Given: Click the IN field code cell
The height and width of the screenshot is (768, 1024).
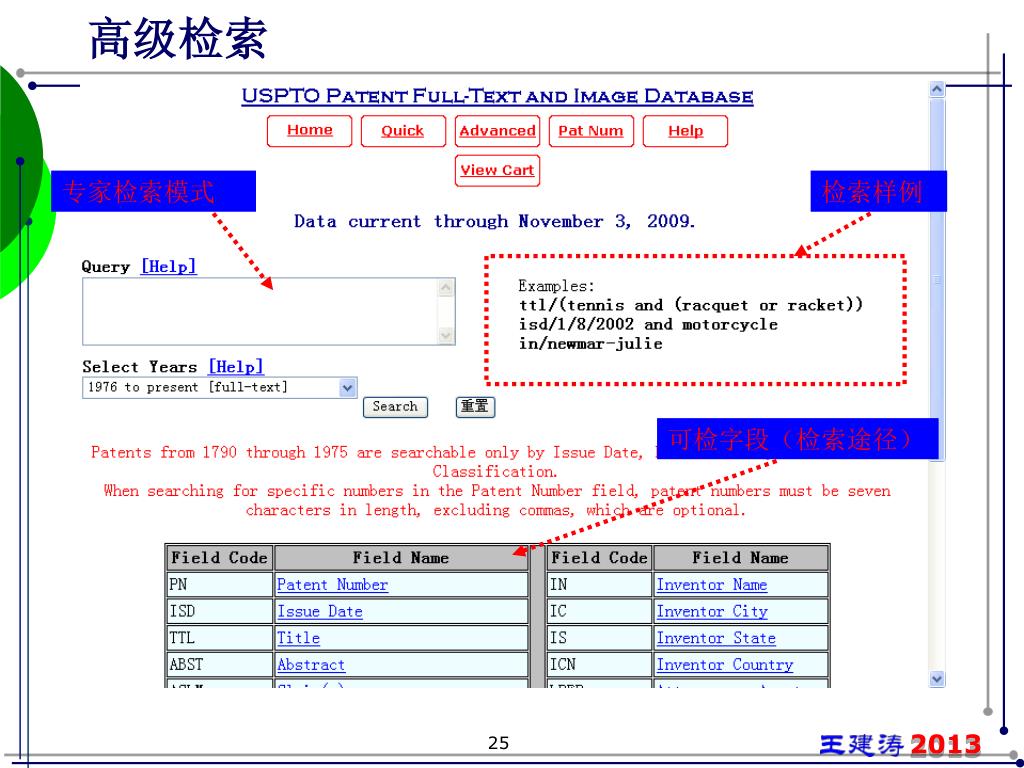Looking at the screenshot, I should [x=600, y=584].
